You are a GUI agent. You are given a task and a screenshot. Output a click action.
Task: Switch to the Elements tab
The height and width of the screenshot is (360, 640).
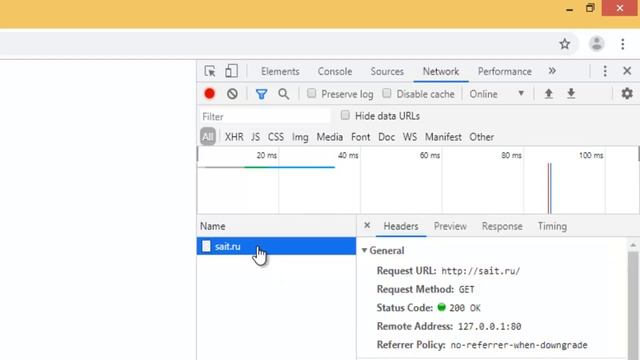pos(280,71)
